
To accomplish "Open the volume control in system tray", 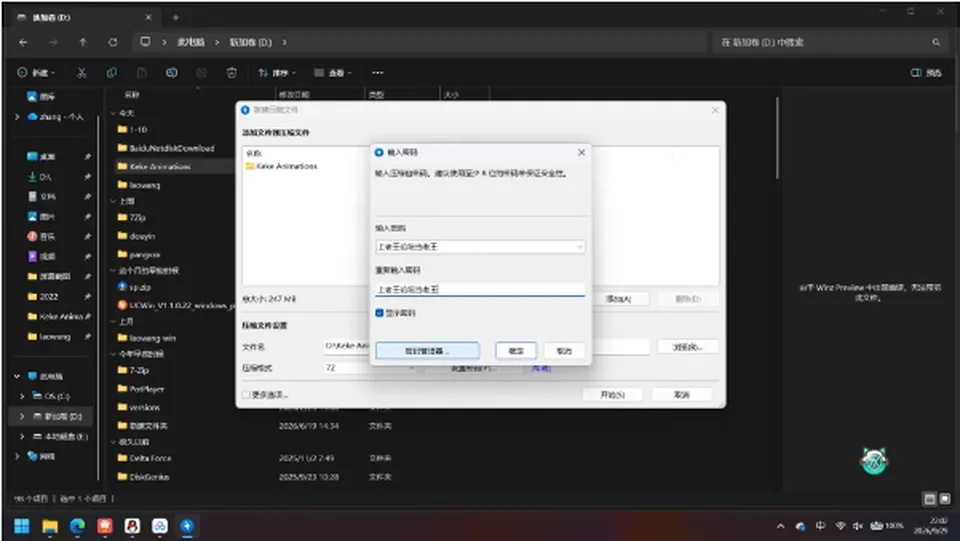I will pyautogui.click(x=858, y=526).
